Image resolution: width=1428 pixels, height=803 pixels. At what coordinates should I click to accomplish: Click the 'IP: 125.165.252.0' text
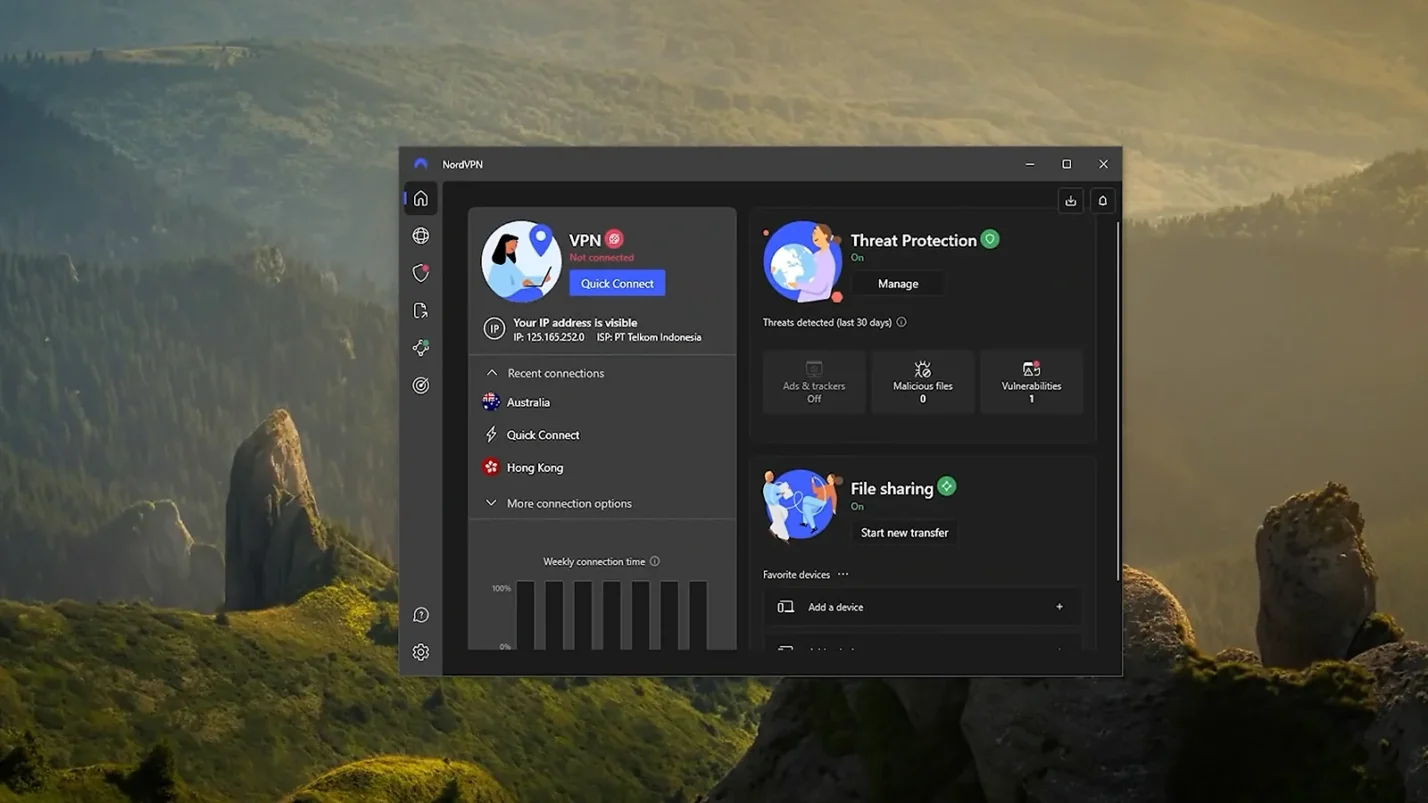click(549, 337)
